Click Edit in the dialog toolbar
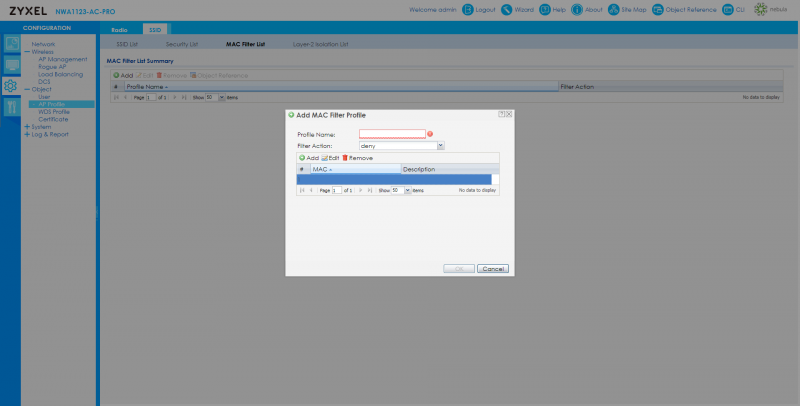This screenshot has width=800, height=406. click(x=330, y=158)
